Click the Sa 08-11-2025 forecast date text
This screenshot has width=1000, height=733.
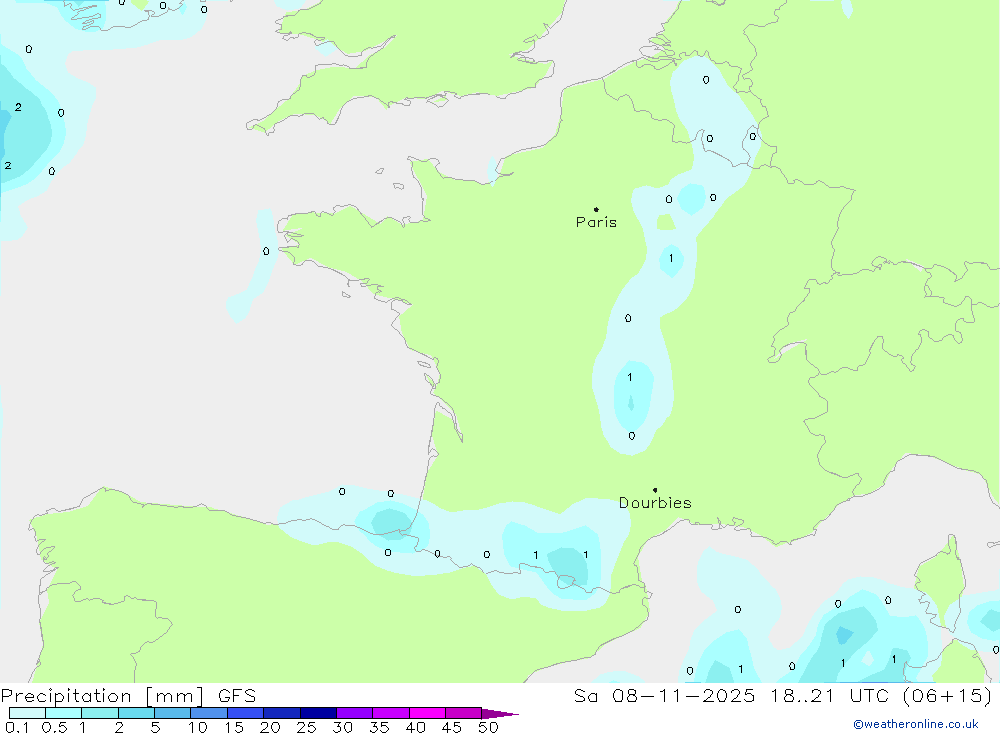(664, 695)
